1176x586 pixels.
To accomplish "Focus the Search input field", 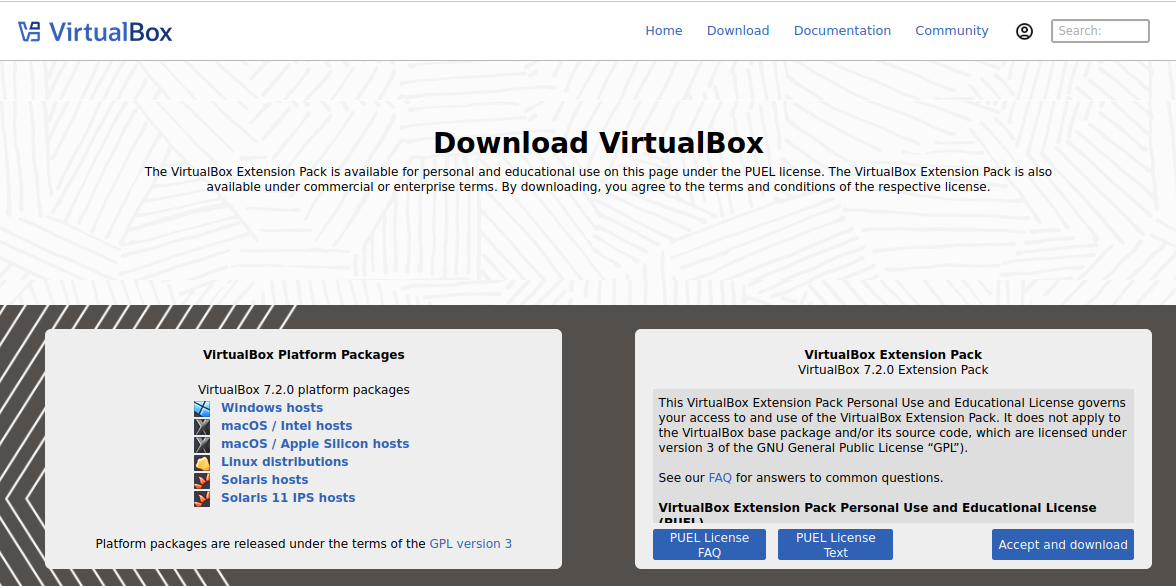I will 1100,31.
